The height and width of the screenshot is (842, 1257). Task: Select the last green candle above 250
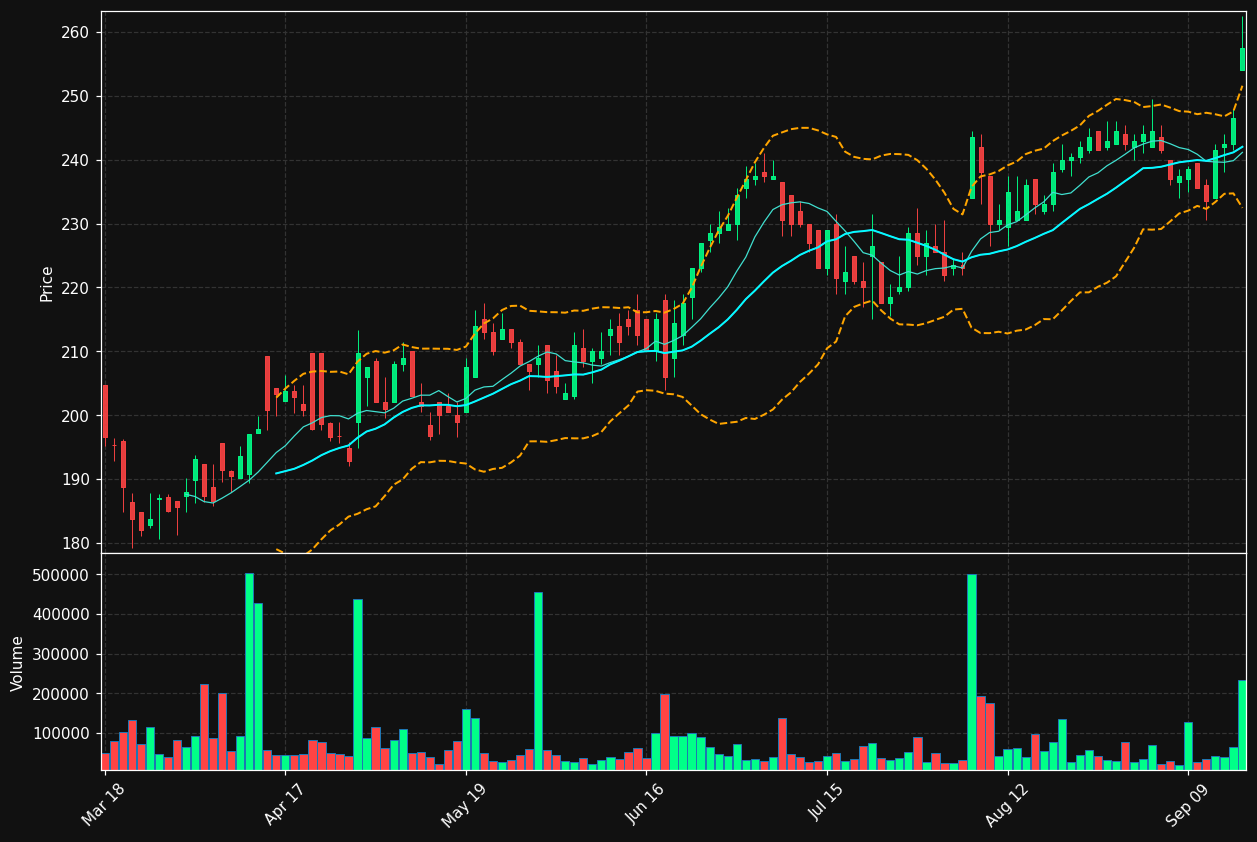pyautogui.click(x=1242, y=59)
